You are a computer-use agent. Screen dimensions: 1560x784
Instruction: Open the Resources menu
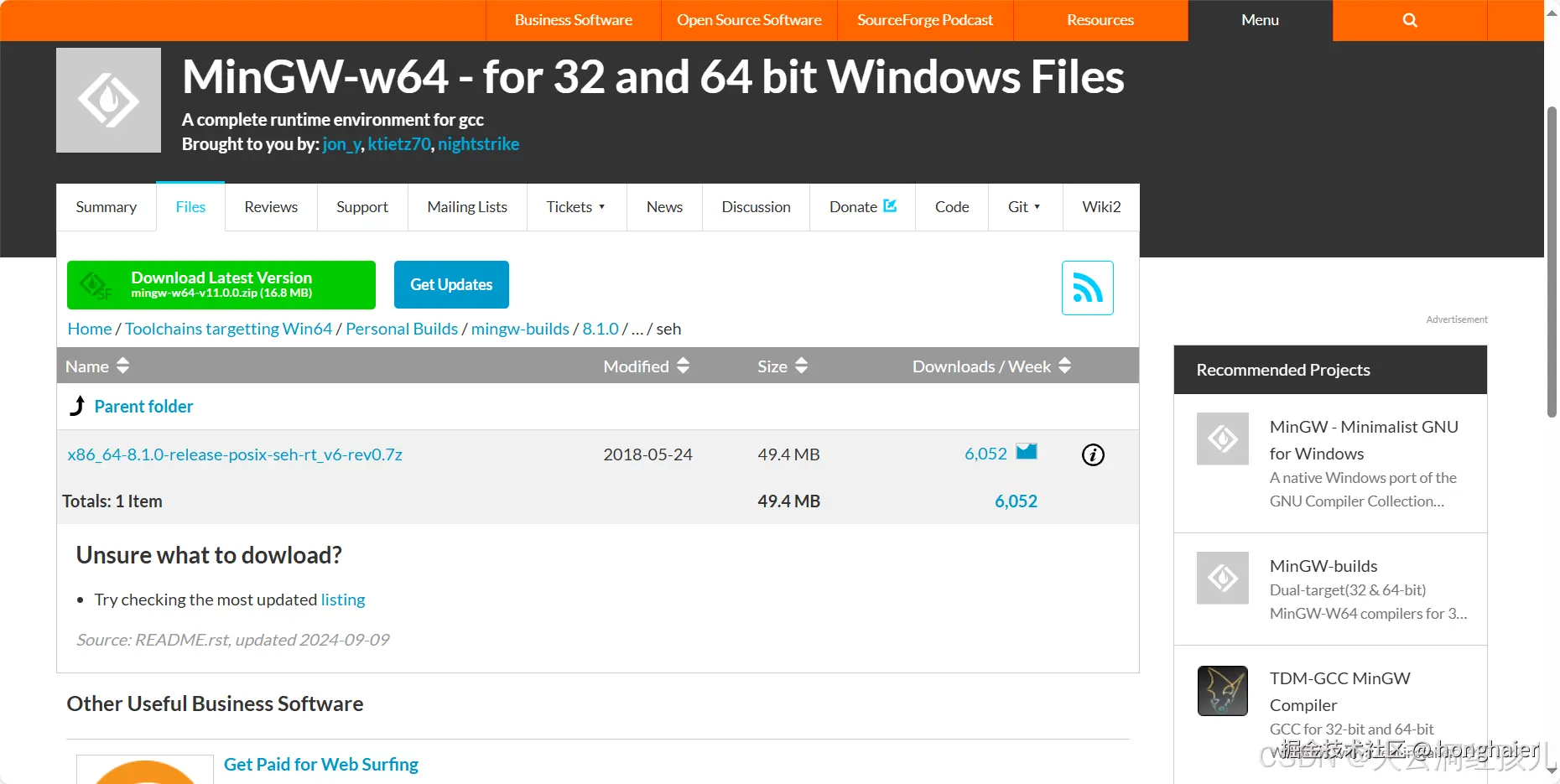pos(1100,20)
